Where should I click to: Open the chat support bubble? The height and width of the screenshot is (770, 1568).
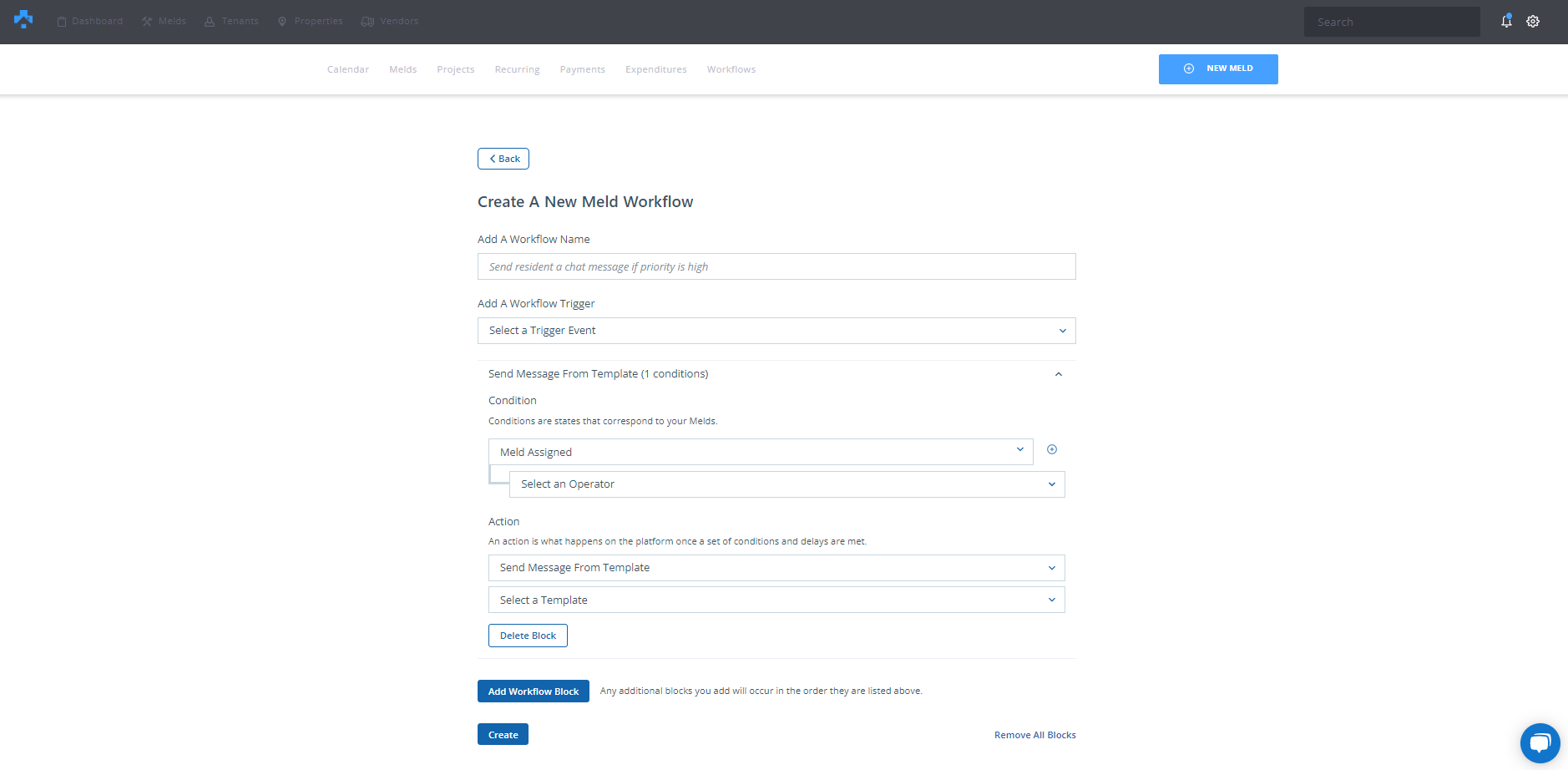[1540, 742]
